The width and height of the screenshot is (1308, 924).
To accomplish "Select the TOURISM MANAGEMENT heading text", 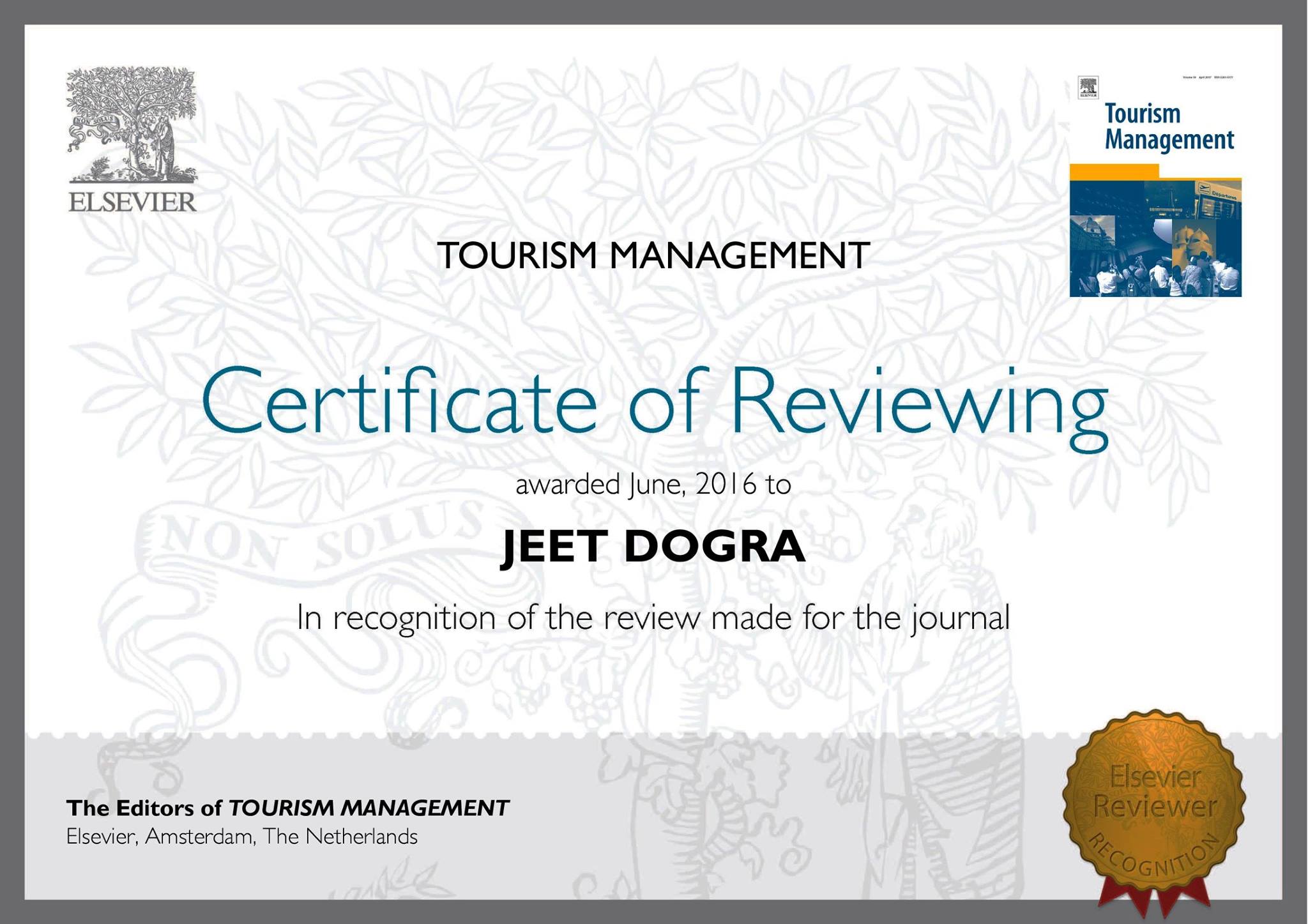I will point(653,255).
